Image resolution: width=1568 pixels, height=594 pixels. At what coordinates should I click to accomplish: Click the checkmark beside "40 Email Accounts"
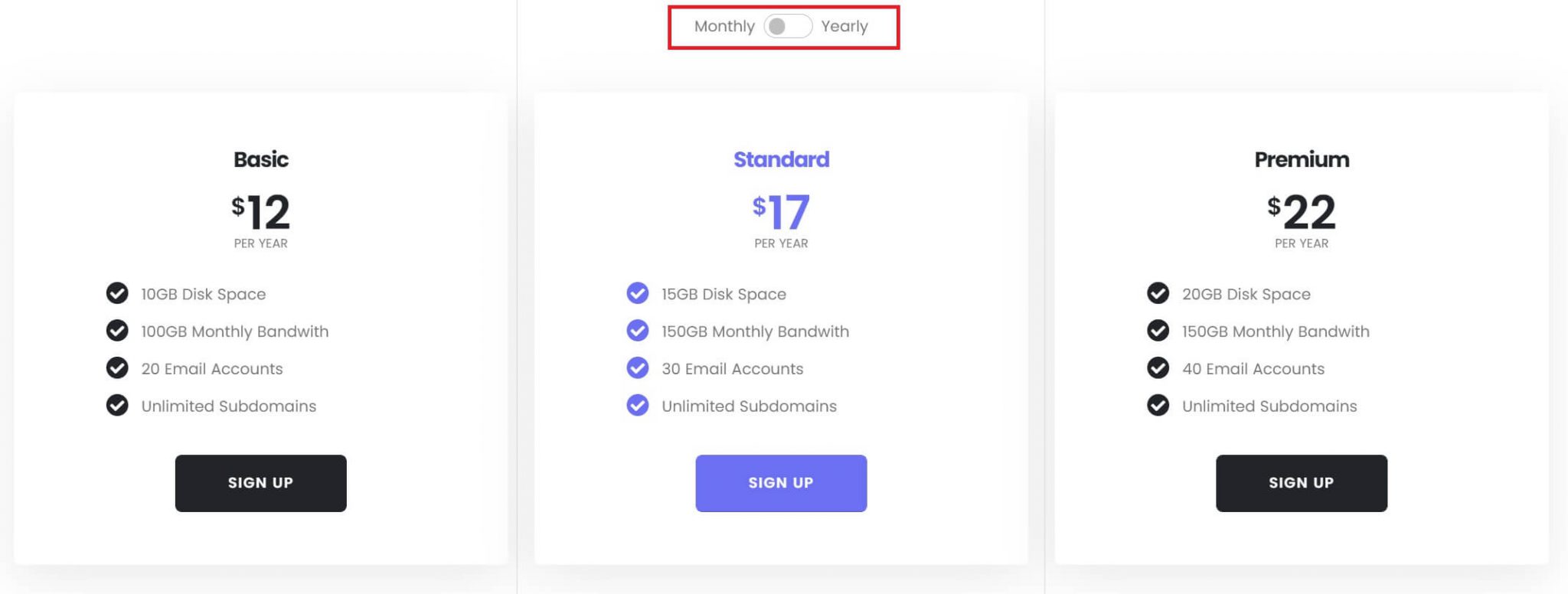(1158, 368)
